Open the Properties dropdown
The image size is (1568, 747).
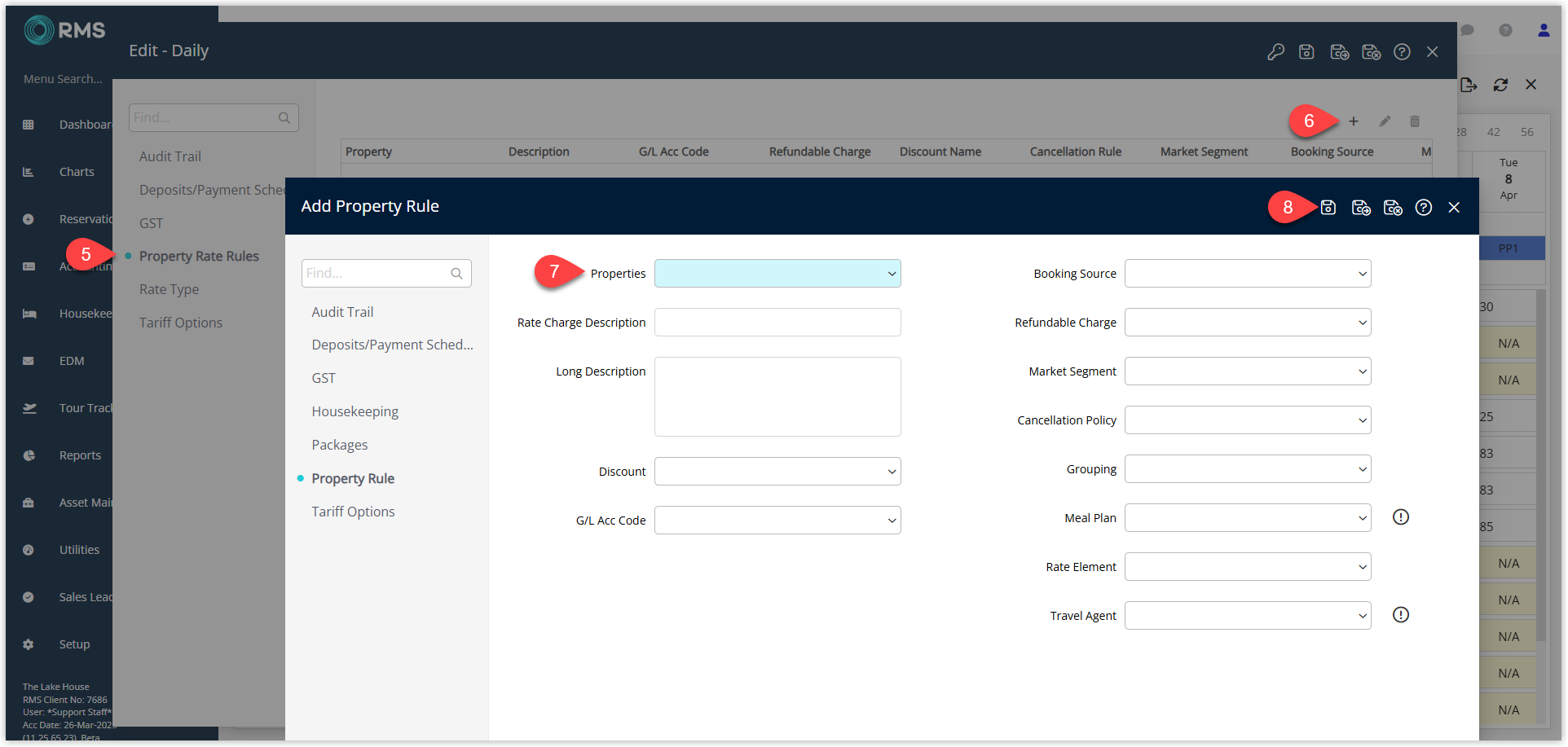(x=777, y=274)
